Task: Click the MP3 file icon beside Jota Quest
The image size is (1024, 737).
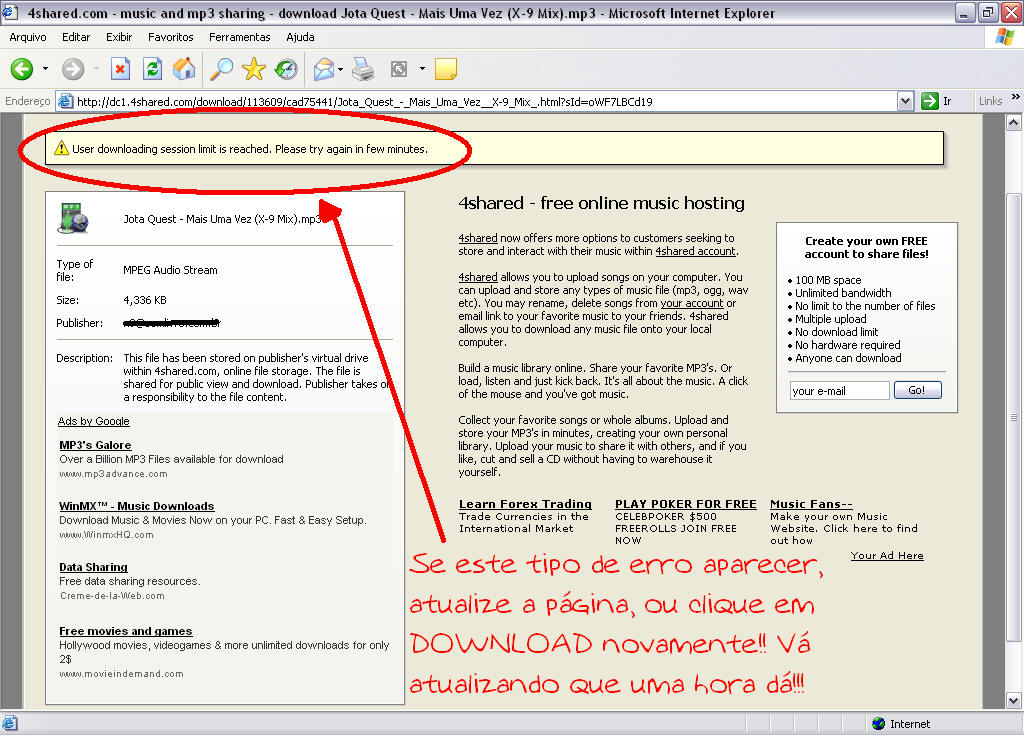Action: click(72, 219)
